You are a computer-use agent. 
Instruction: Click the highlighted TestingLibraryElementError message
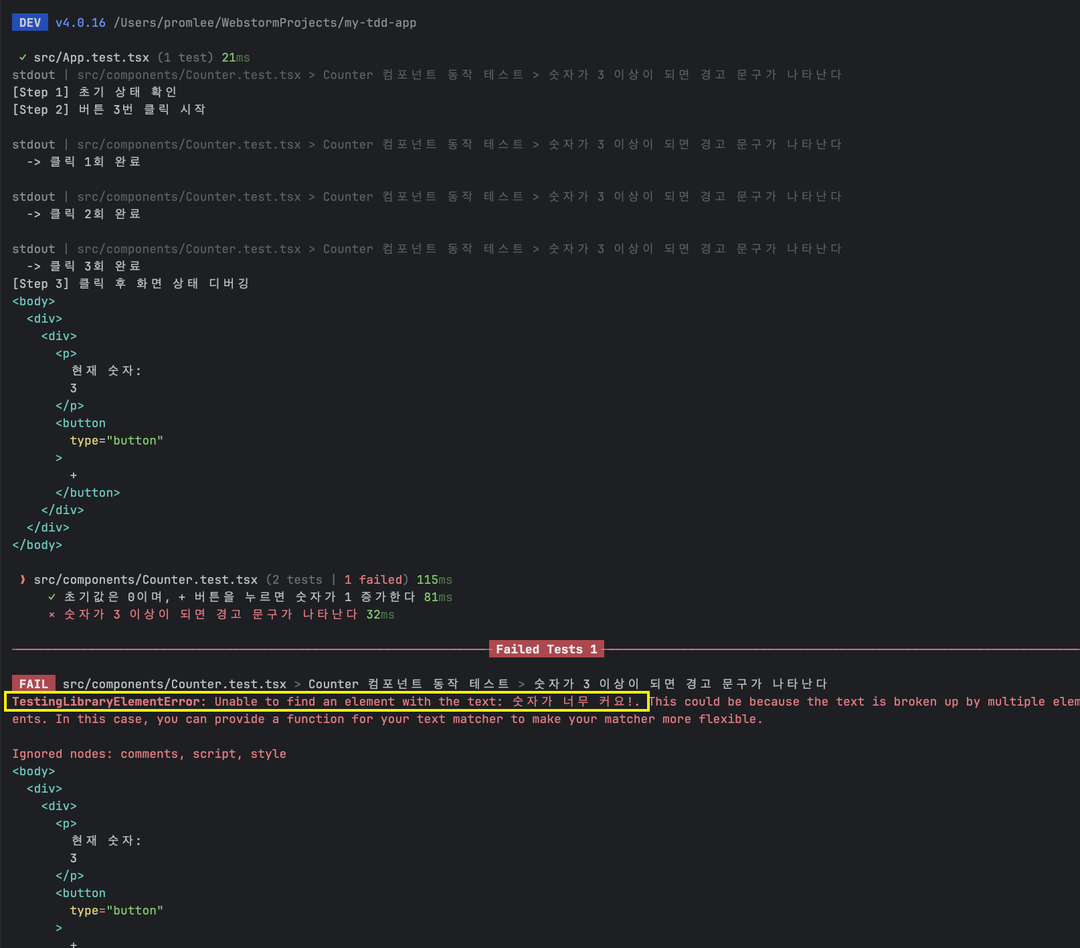click(x=327, y=702)
